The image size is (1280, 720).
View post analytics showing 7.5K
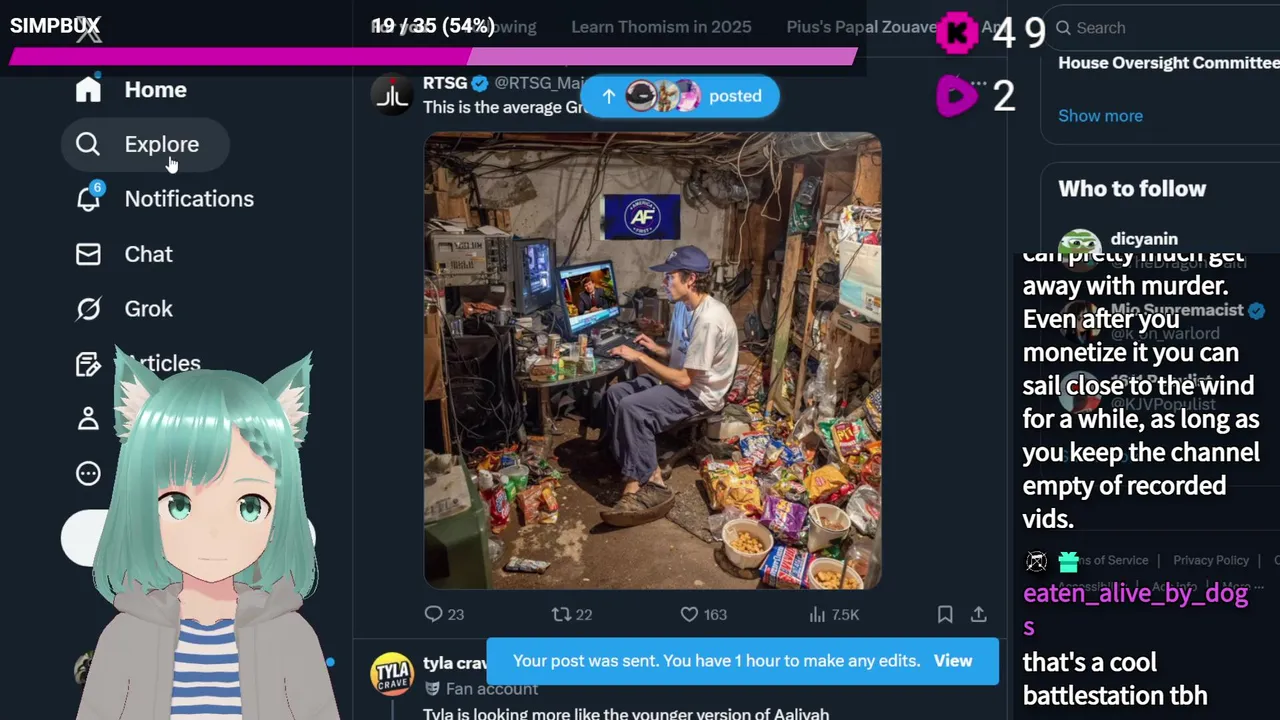pyautogui.click(x=834, y=614)
